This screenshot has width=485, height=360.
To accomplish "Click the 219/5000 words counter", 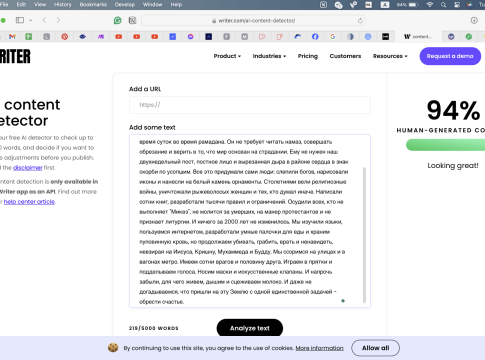I will point(154,328).
